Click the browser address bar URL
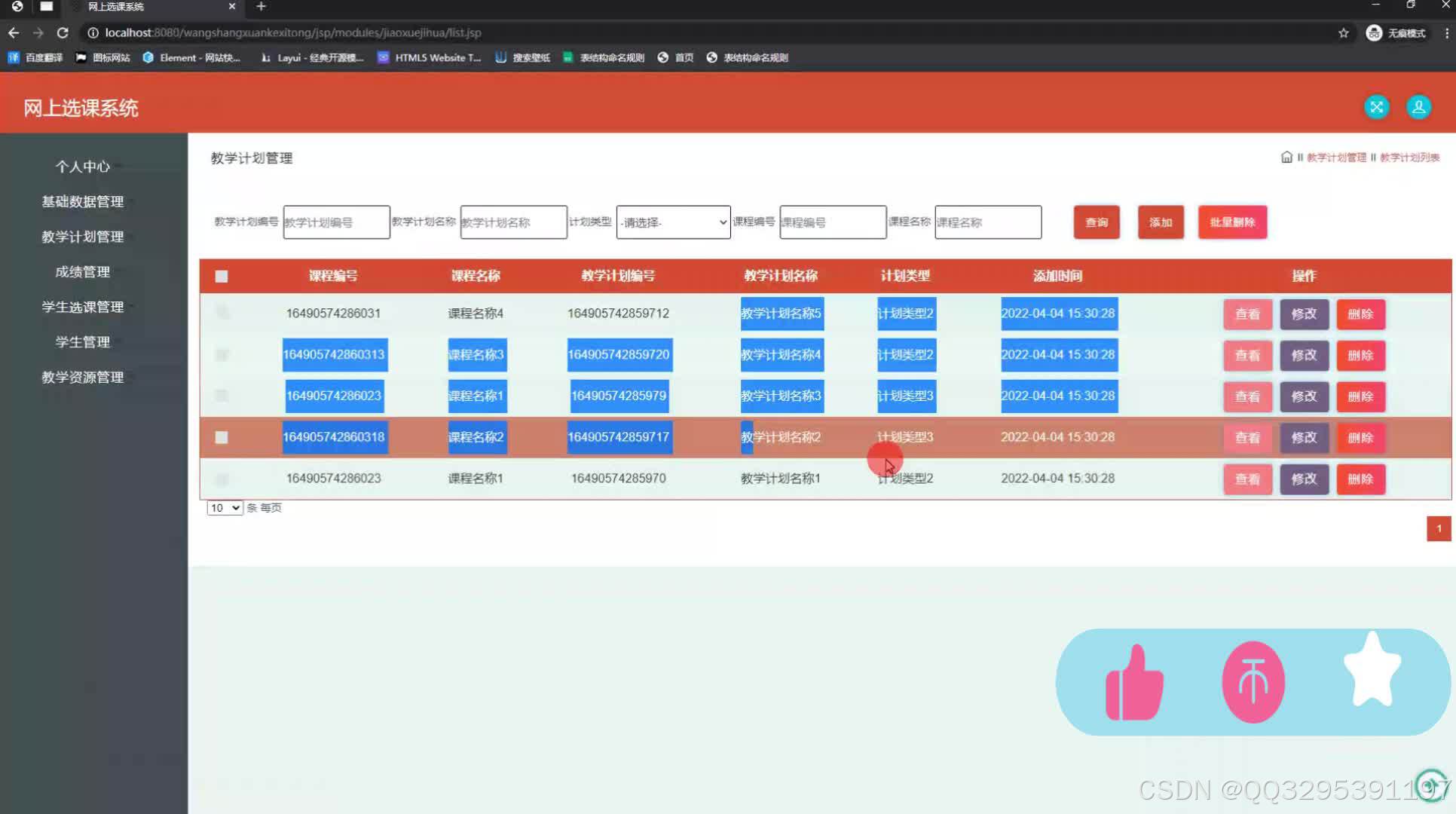The image size is (1456, 814). point(293,32)
